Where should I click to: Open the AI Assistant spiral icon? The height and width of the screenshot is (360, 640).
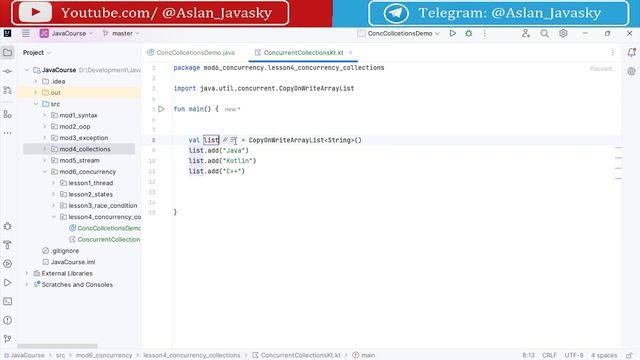pyautogui.click(x=631, y=71)
